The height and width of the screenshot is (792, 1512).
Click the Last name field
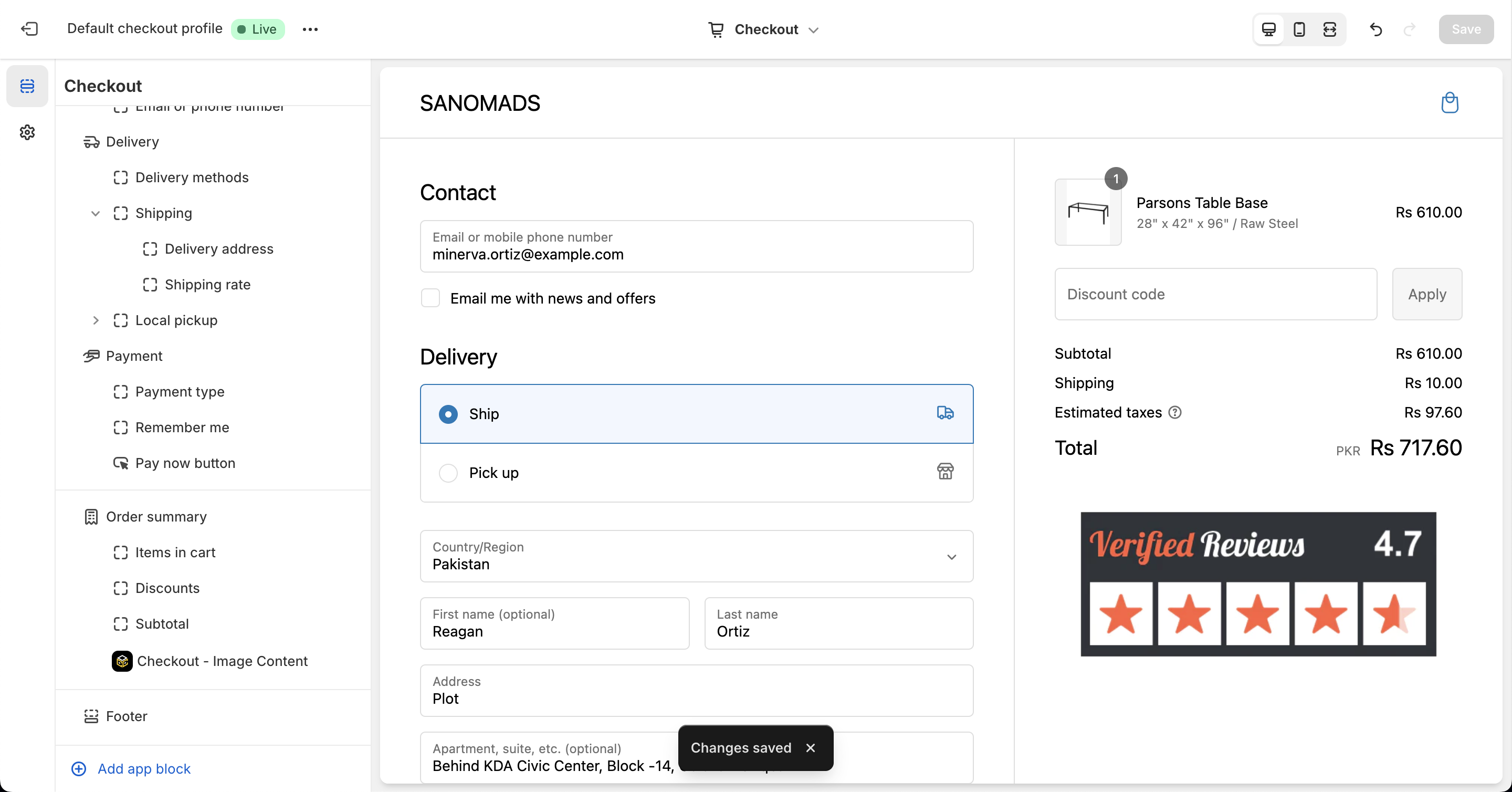[839, 623]
